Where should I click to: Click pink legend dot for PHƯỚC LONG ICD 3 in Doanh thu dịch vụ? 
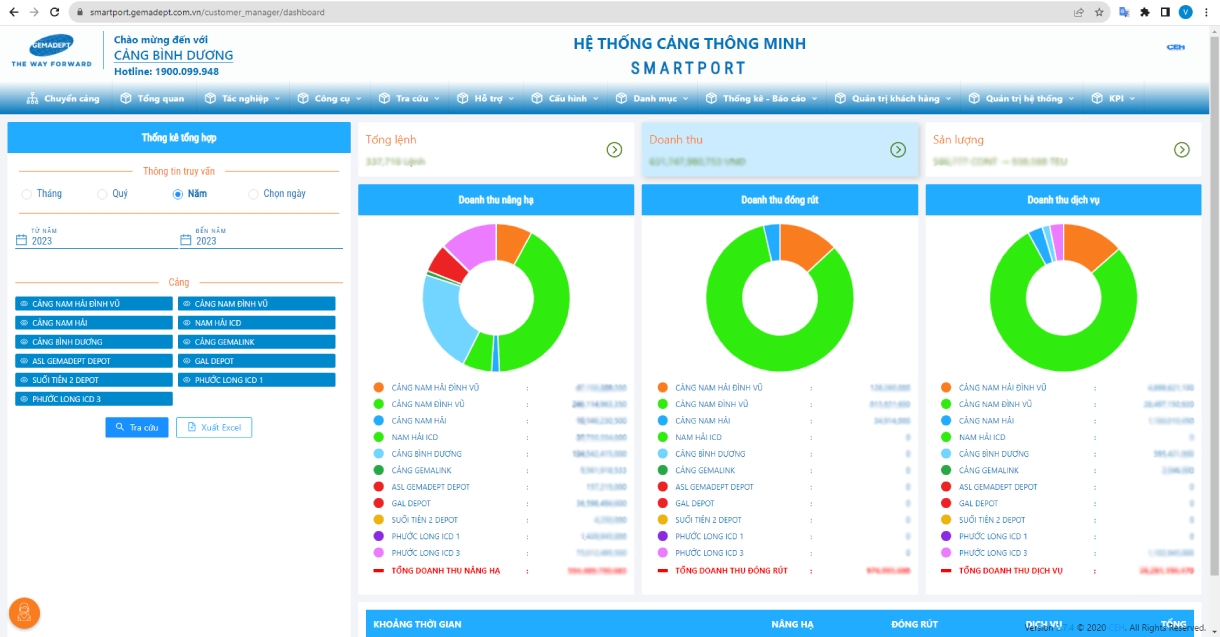(x=947, y=553)
